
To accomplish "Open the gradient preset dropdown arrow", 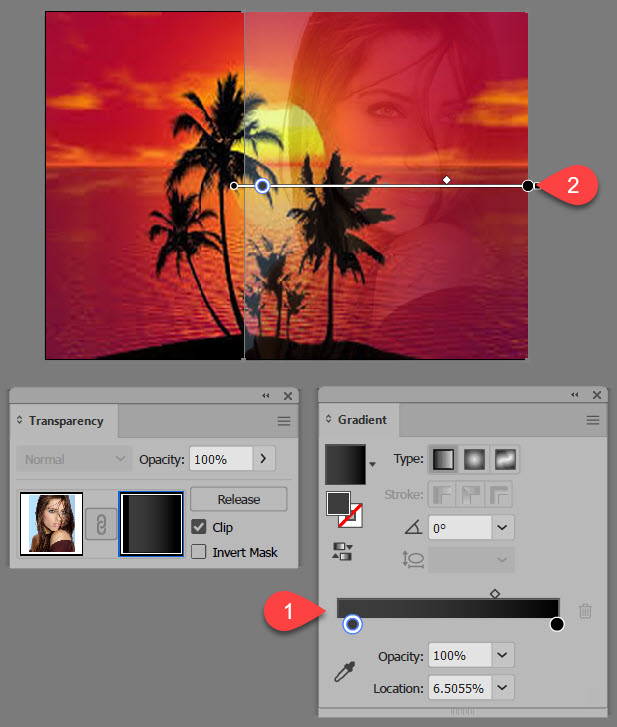I will click(372, 464).
